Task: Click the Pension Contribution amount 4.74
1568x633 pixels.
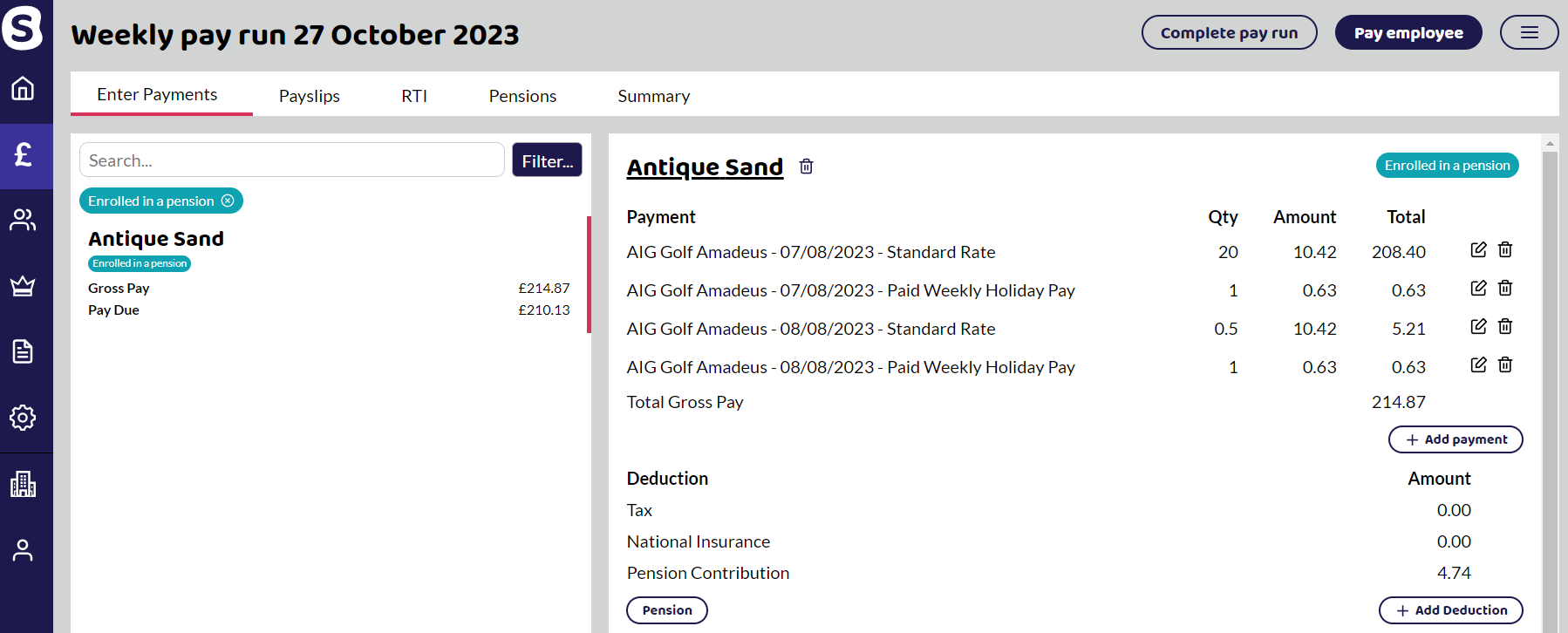Action: [x=1454, y=573]
